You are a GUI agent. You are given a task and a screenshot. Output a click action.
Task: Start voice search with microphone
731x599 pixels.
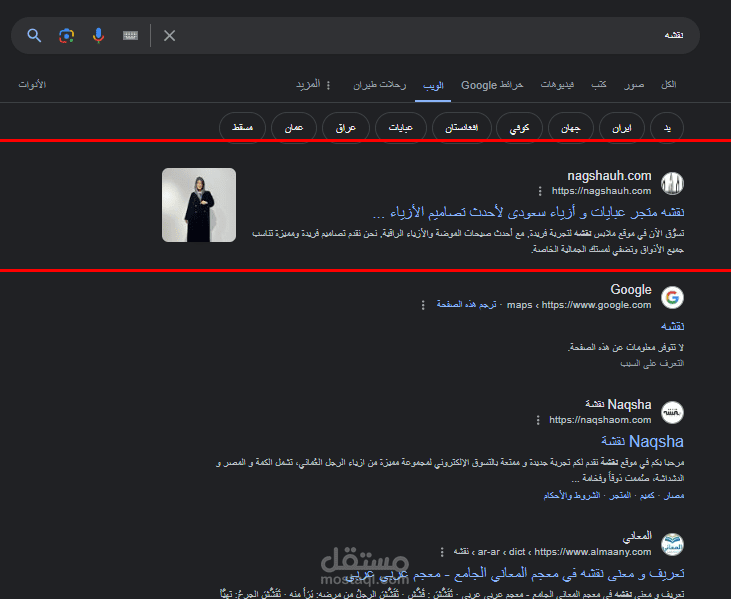click(x=98, y=35)
